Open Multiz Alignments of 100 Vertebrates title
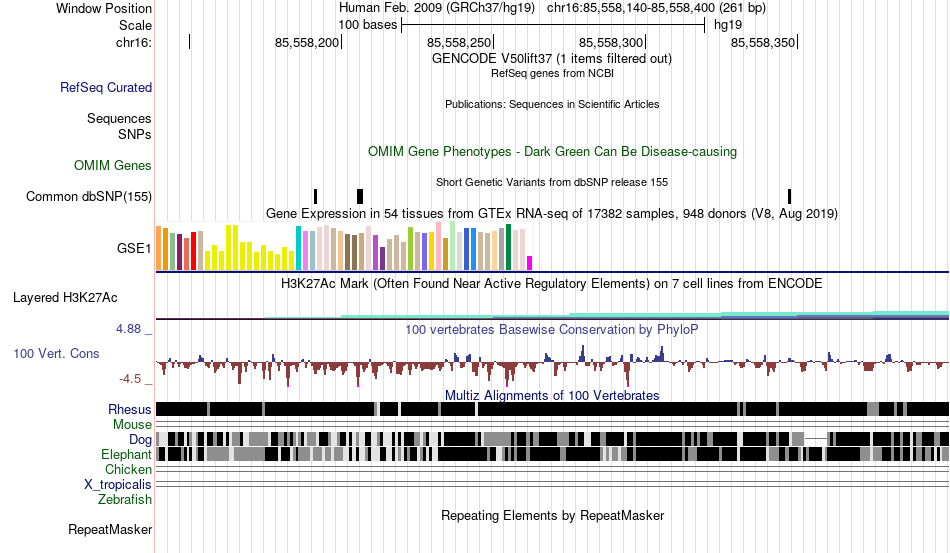The image size is (950, 553). click(x=552, y=396)
